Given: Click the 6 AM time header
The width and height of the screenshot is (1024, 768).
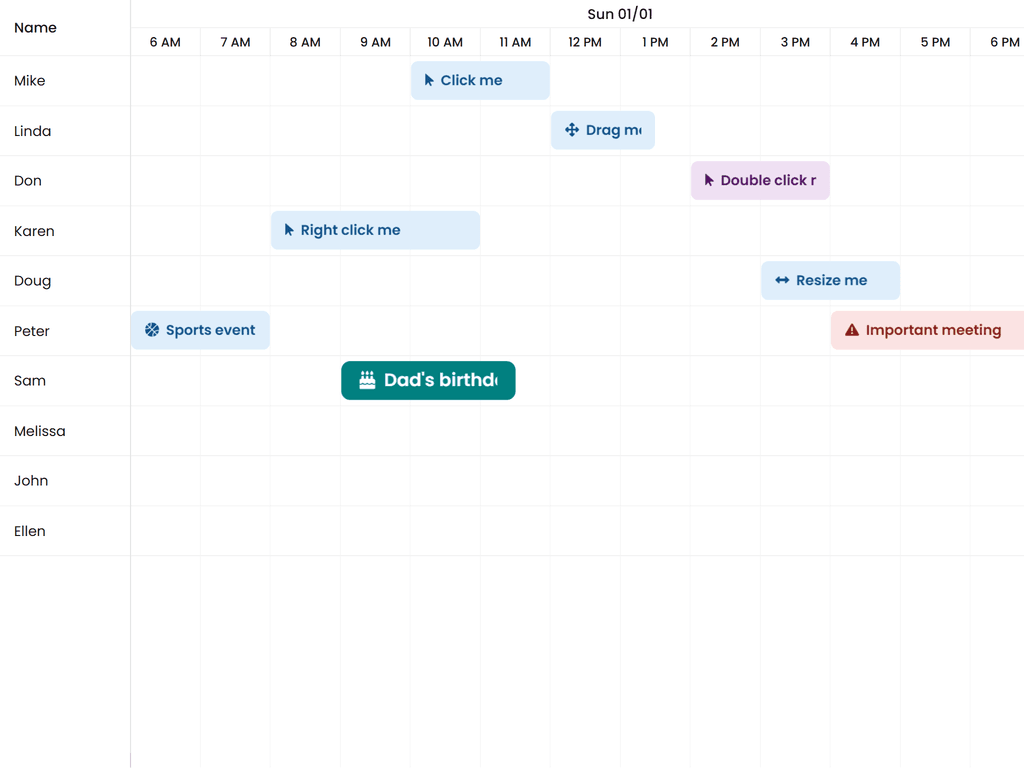Looking at the screenshot, I should [x=165, y=42].
